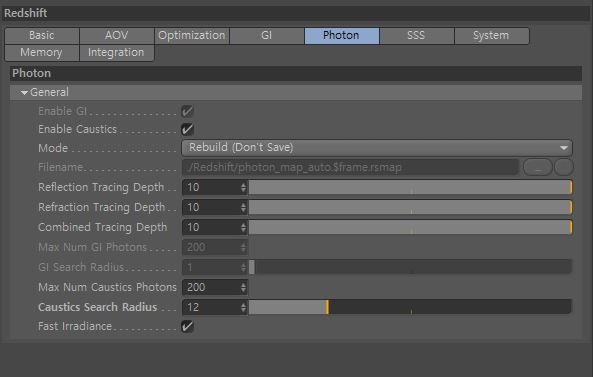Click the Combined Tracing Depth stepper arrows
593x377 pixels.
pos(244,227)
